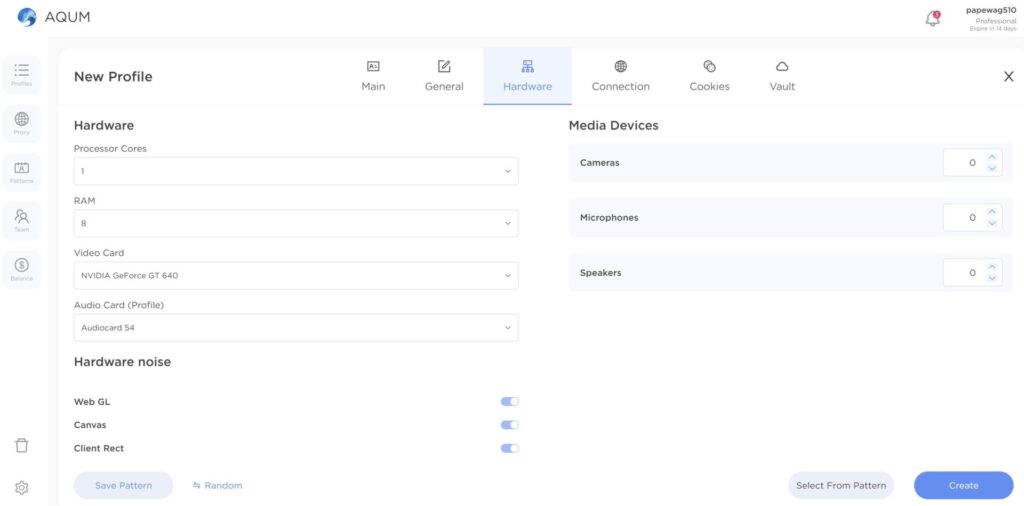Switch to the Connection tab
1024x506 pixels.
point(620,76)
